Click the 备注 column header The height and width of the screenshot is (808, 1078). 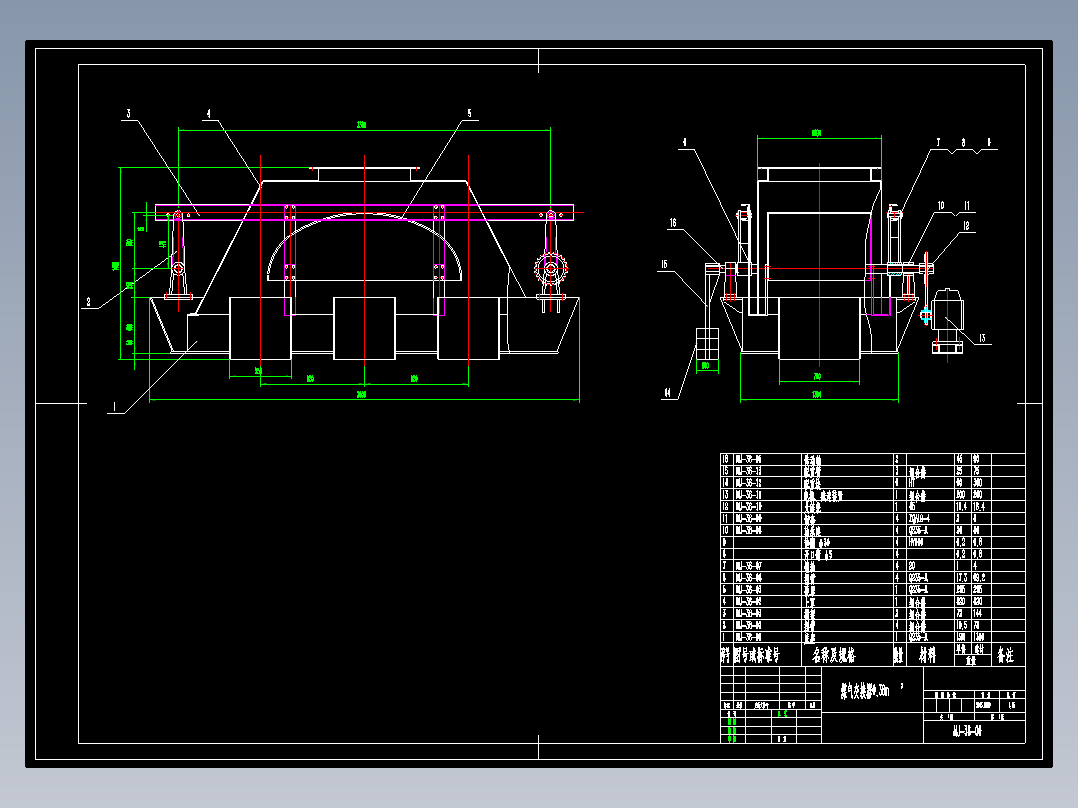[x=1006, y=655]
